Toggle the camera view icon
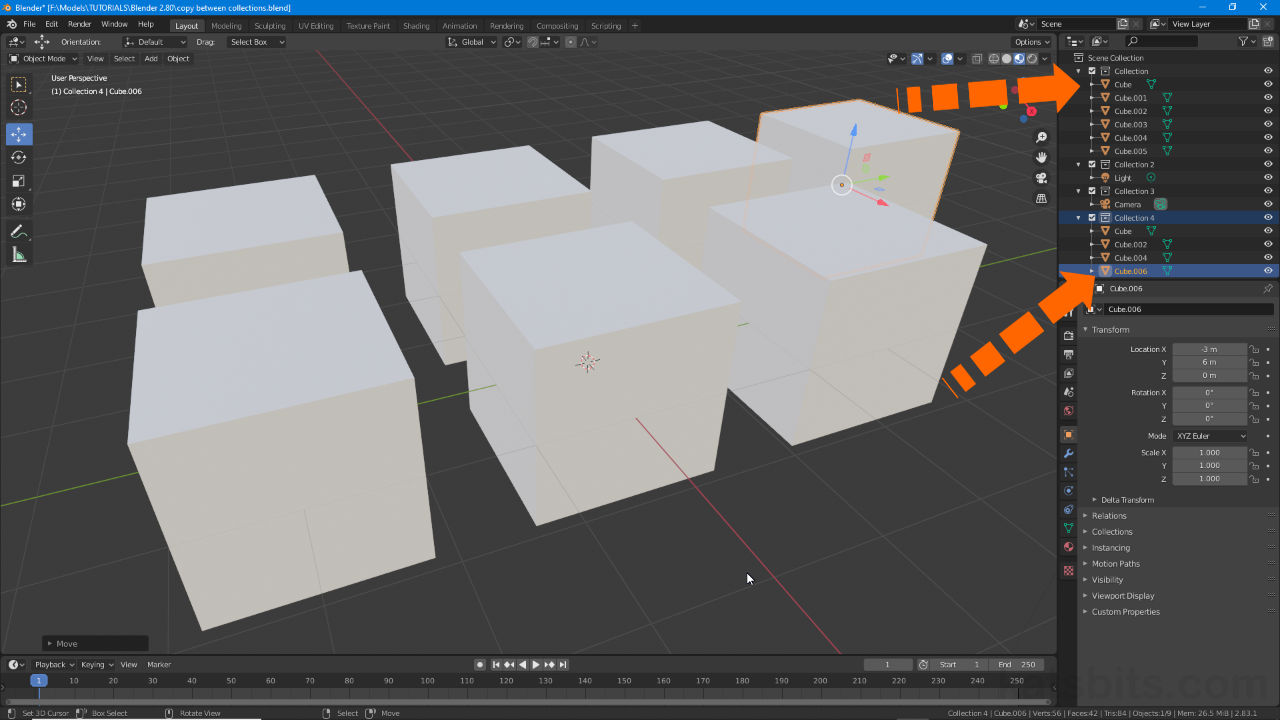Screen dimensions: 1280x720 [1041, 178]
